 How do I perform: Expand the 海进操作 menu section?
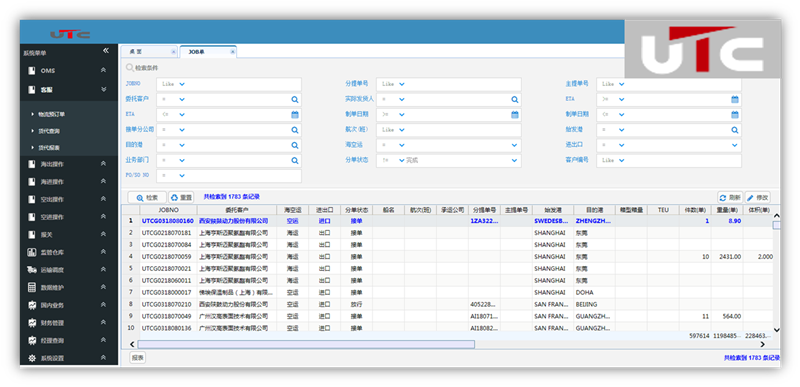(104, 182)
